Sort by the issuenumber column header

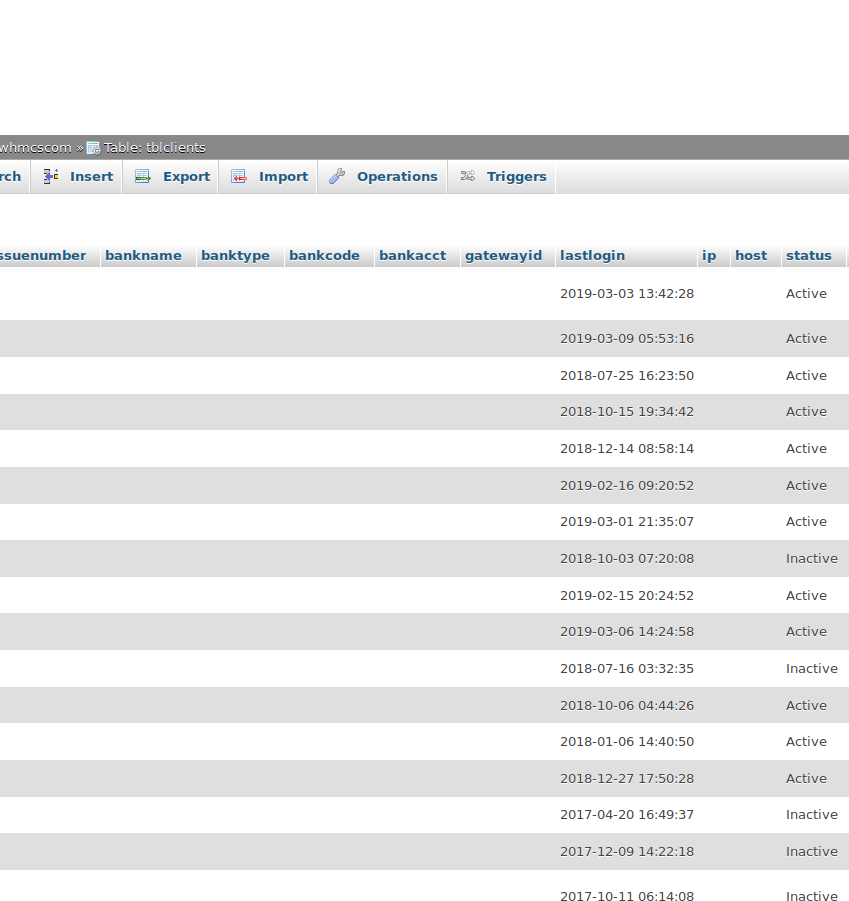click(x=43, y=256)
